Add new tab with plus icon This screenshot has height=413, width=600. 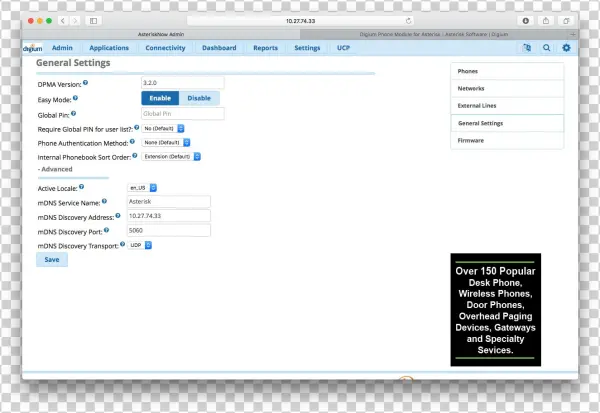(x=573, y=34)
